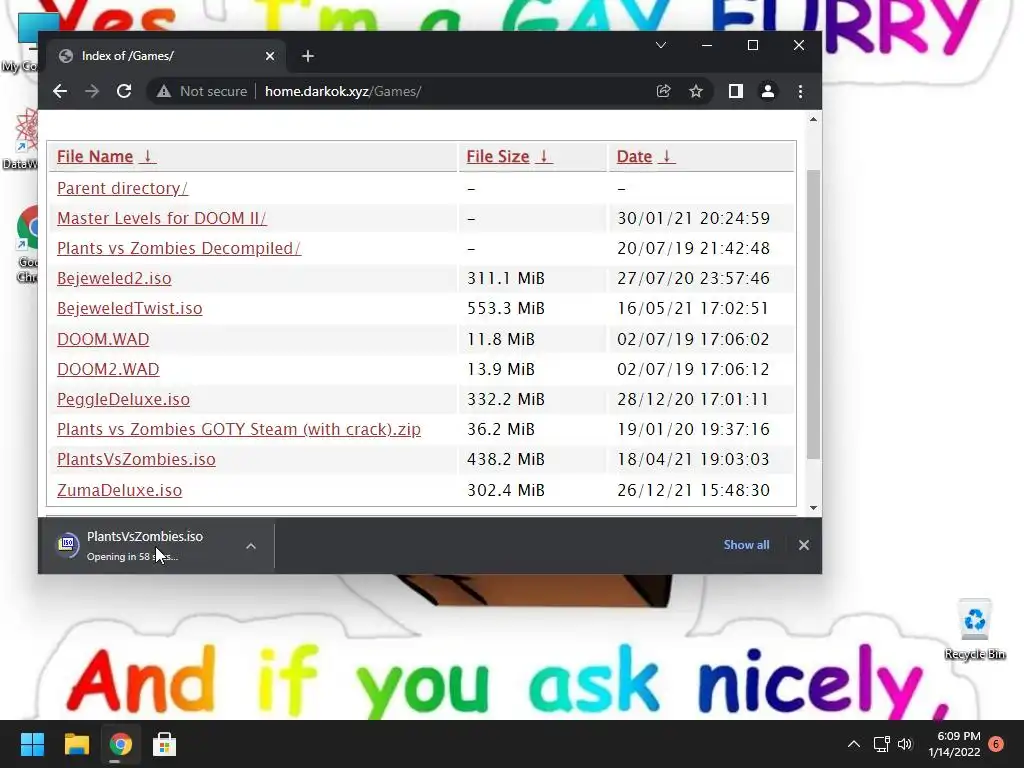Screen dimensions: 1024x768
Task: Sort File Size descending with arrow
Action: point(544,157)
